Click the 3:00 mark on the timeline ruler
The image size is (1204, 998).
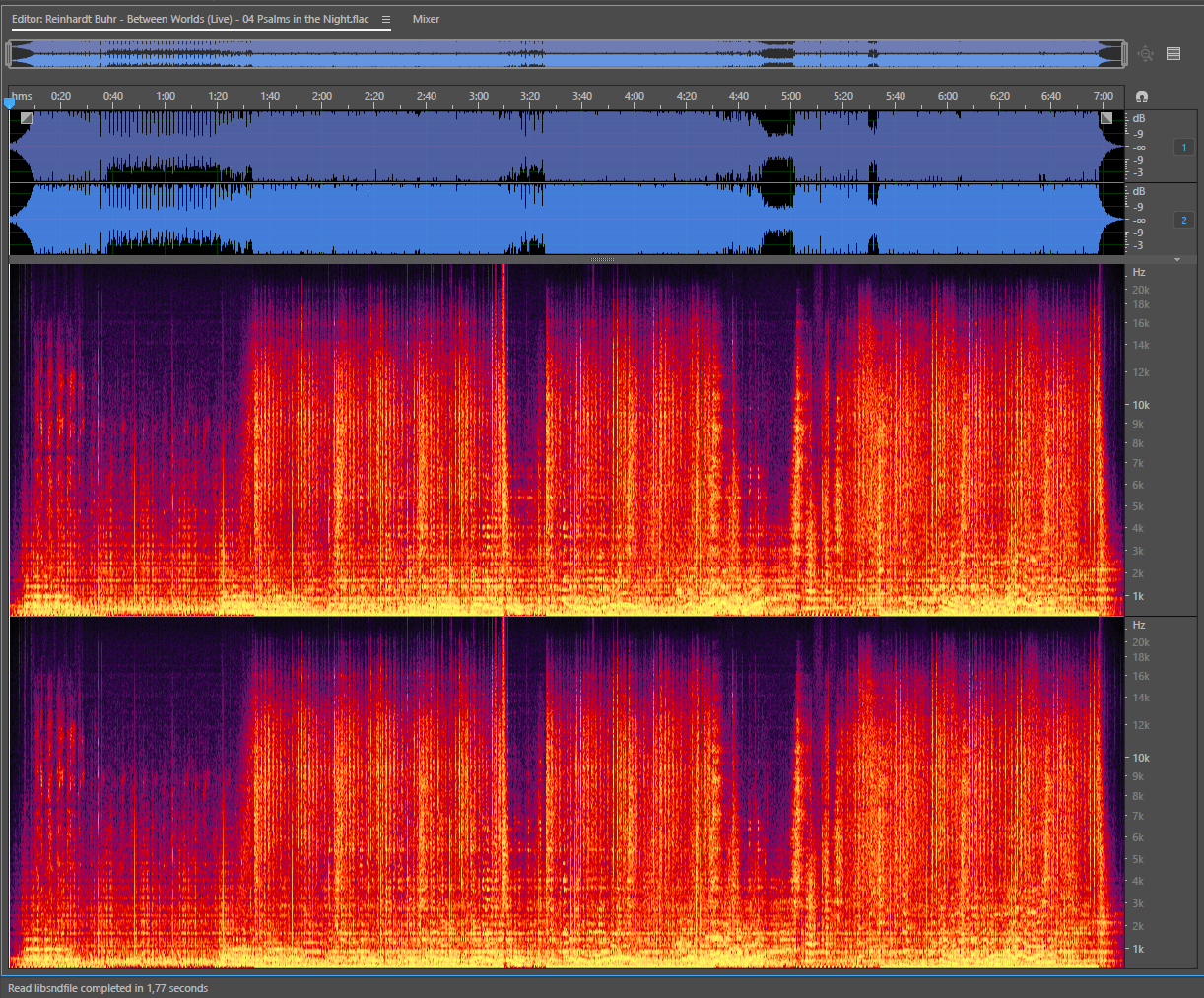tap(479, 96)
